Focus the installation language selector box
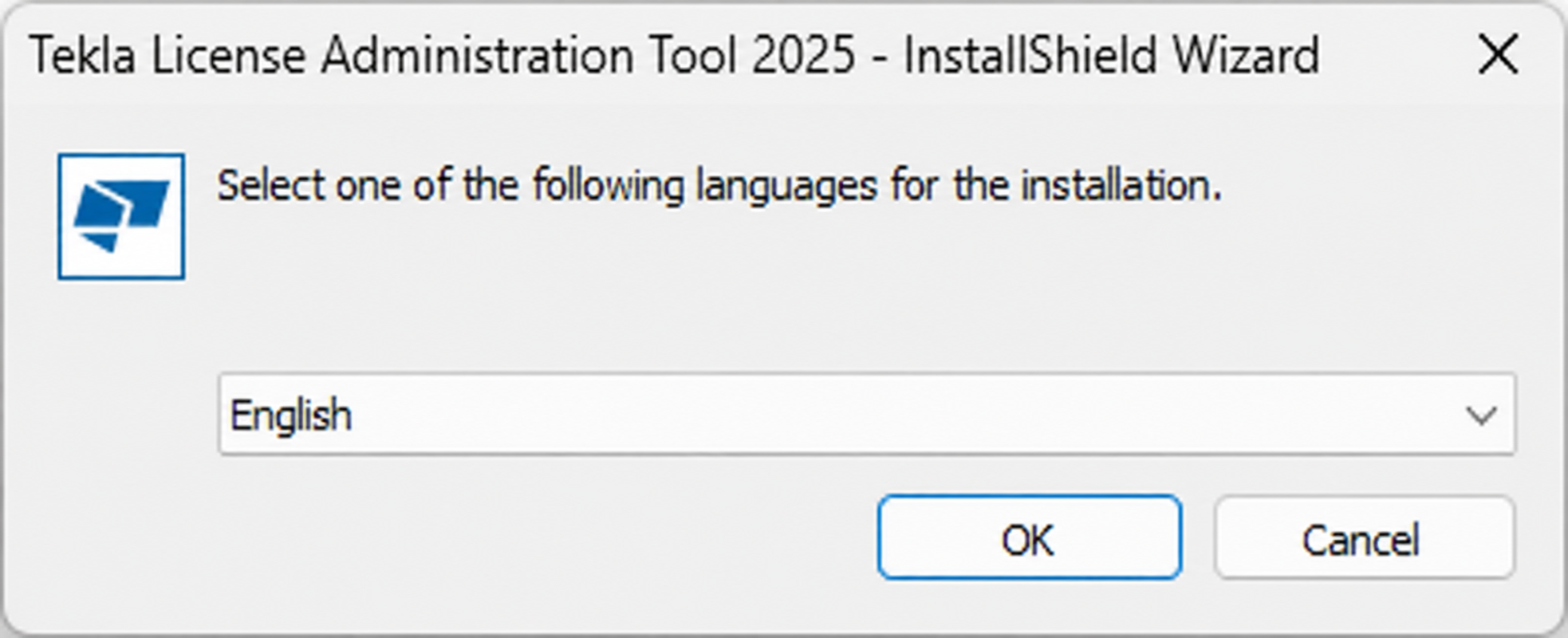The height and width of the screenshot is (638, 1568). (867, 414)
